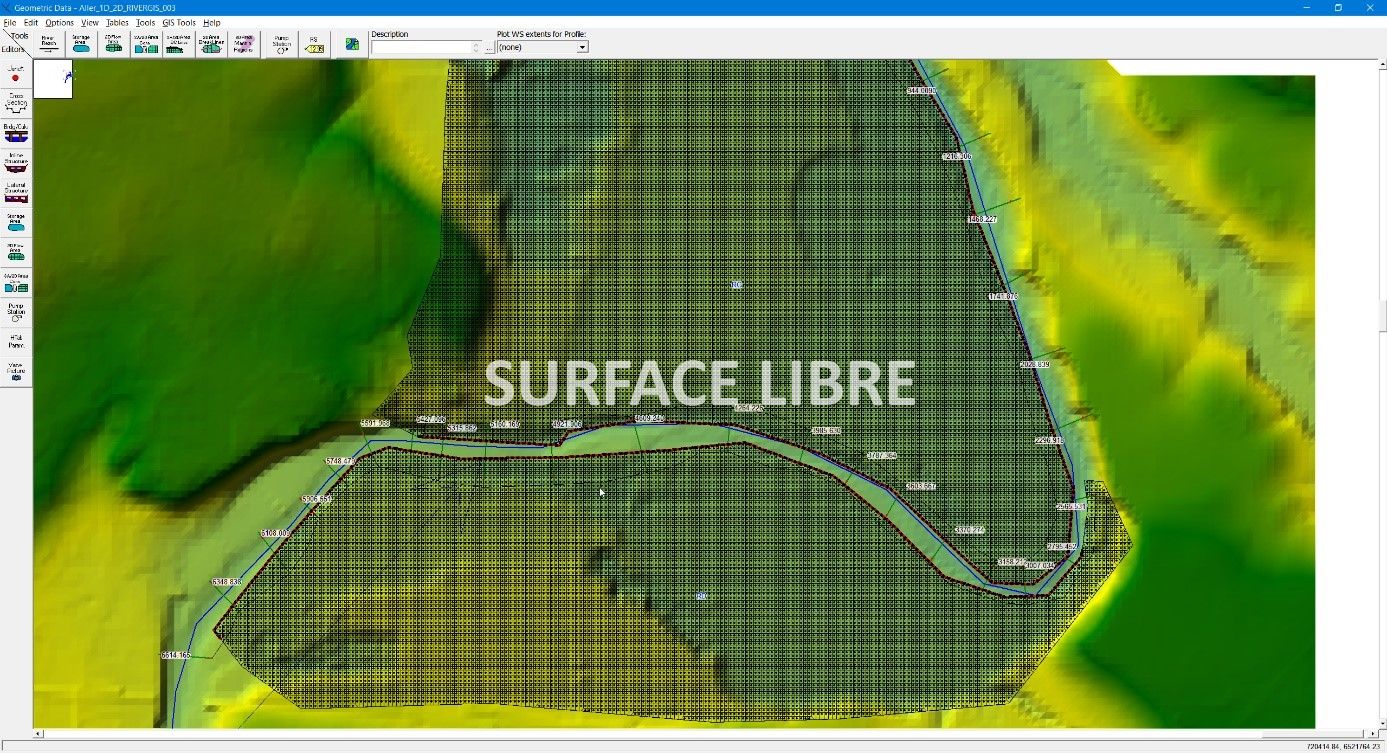Image resolution: width=1387 pixels, height=753 pixels.
Task: Open the GIS Tools menu
Action: (x=179, y=22)
